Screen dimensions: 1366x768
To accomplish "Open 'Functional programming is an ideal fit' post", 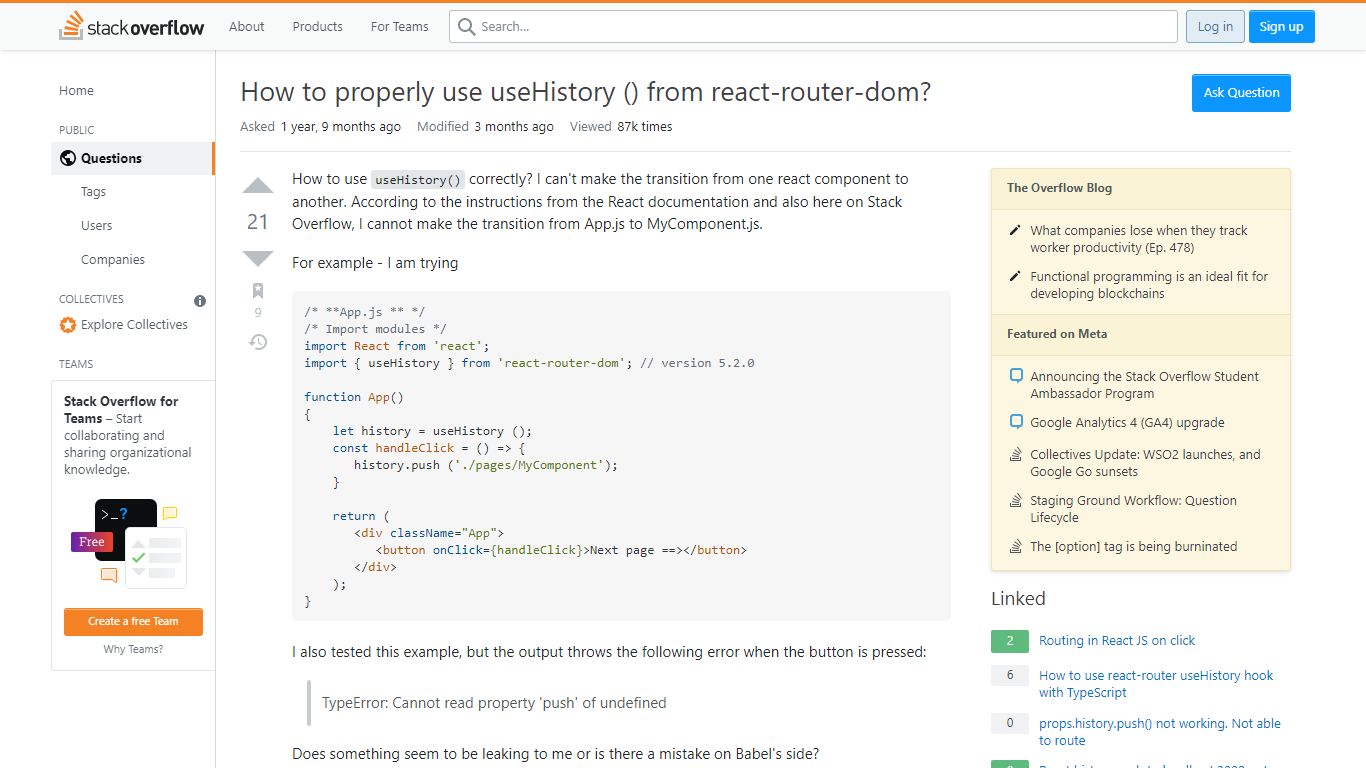I will click(x=1149, y=285).
